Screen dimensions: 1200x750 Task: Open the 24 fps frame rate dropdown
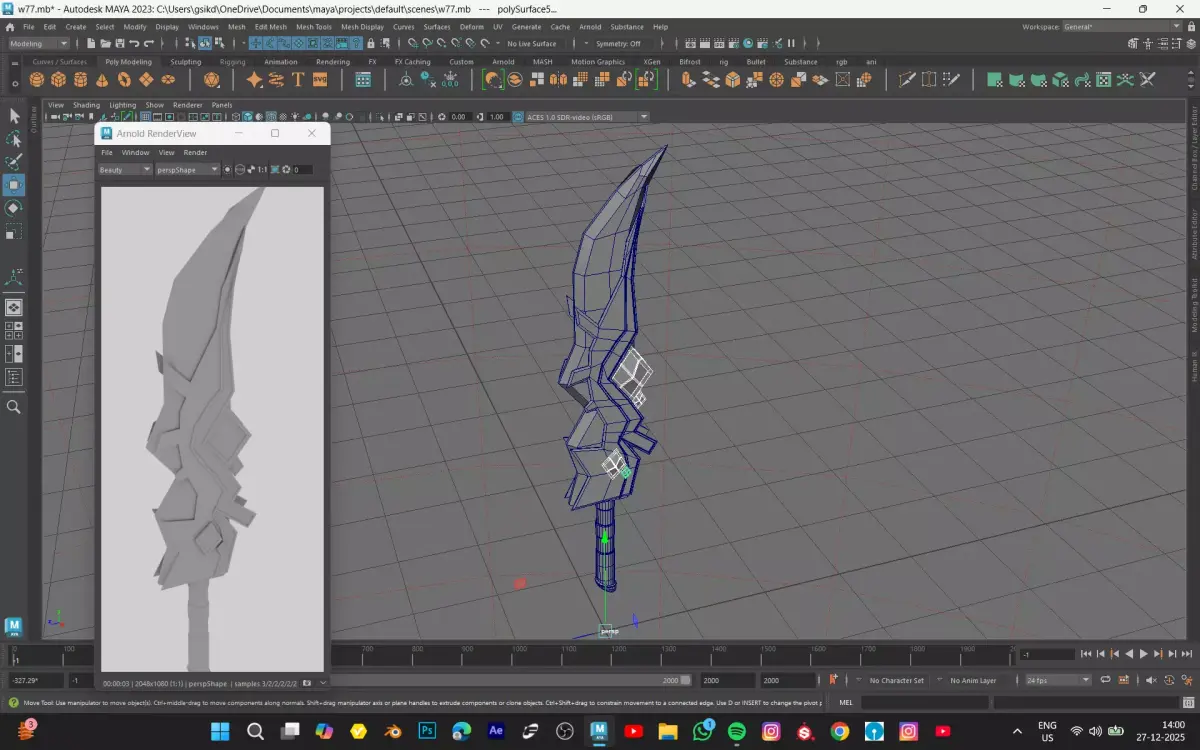pyautogui.click(x=1057, y=680)
